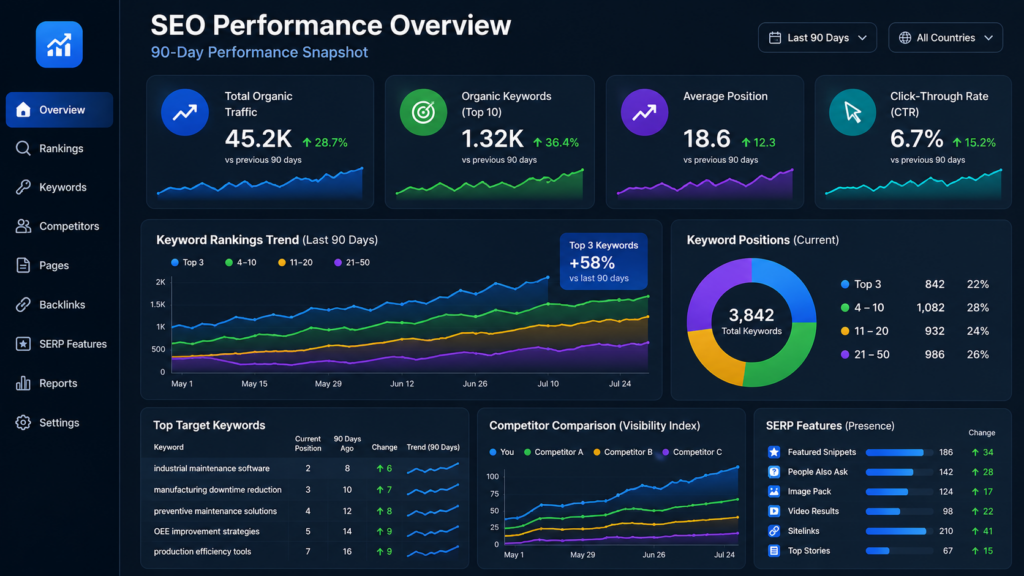The image size is (1024, 576).
Task: Select the Keywords key icon
Action: pos(23,187)
